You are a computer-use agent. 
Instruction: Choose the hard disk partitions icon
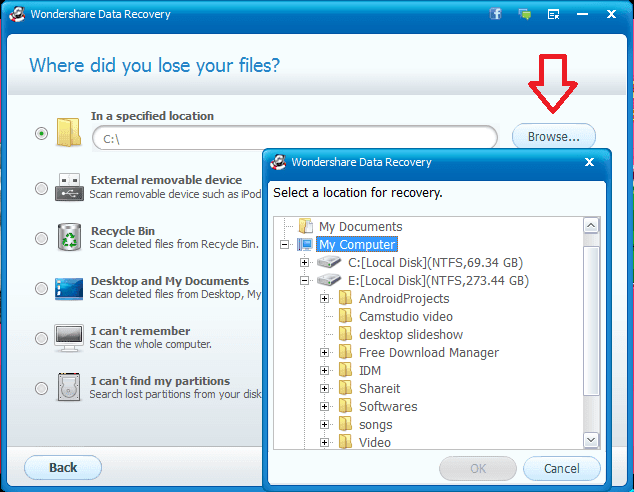click(x=69, y=387)
